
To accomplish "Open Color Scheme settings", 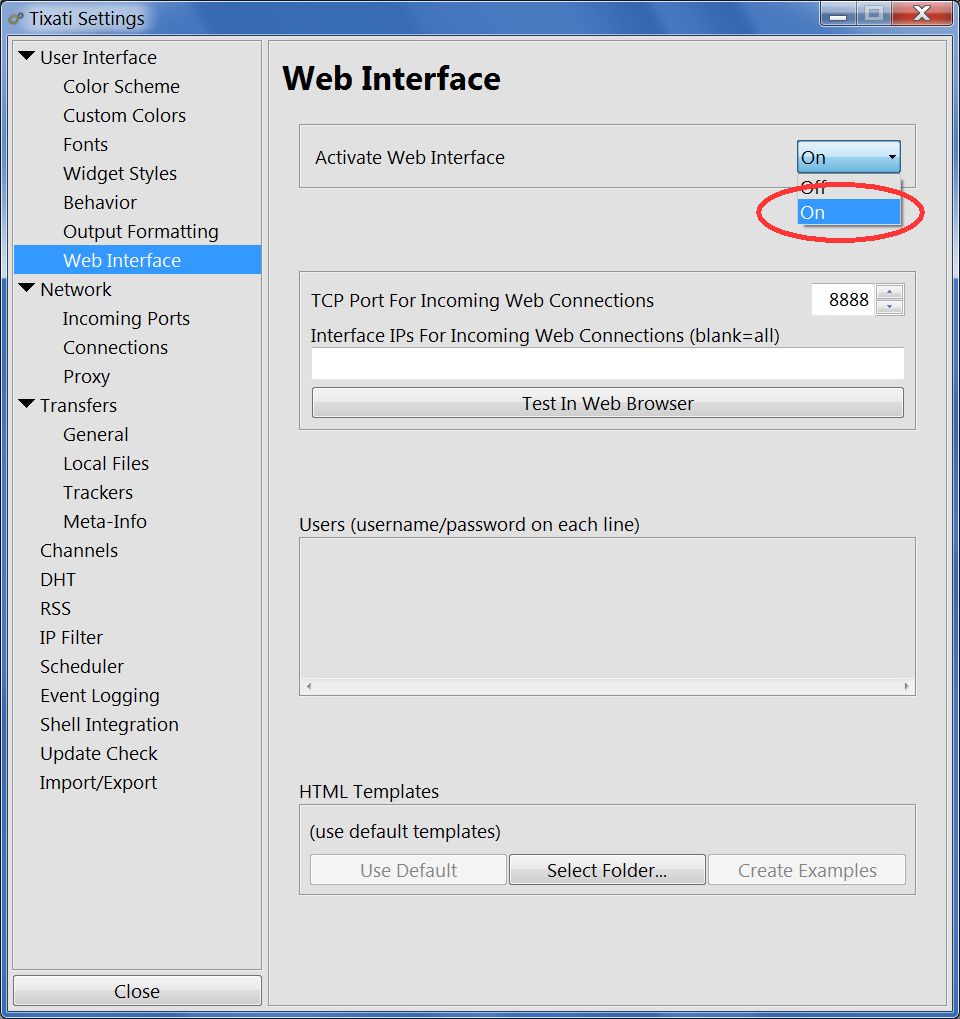I will 122,86.
